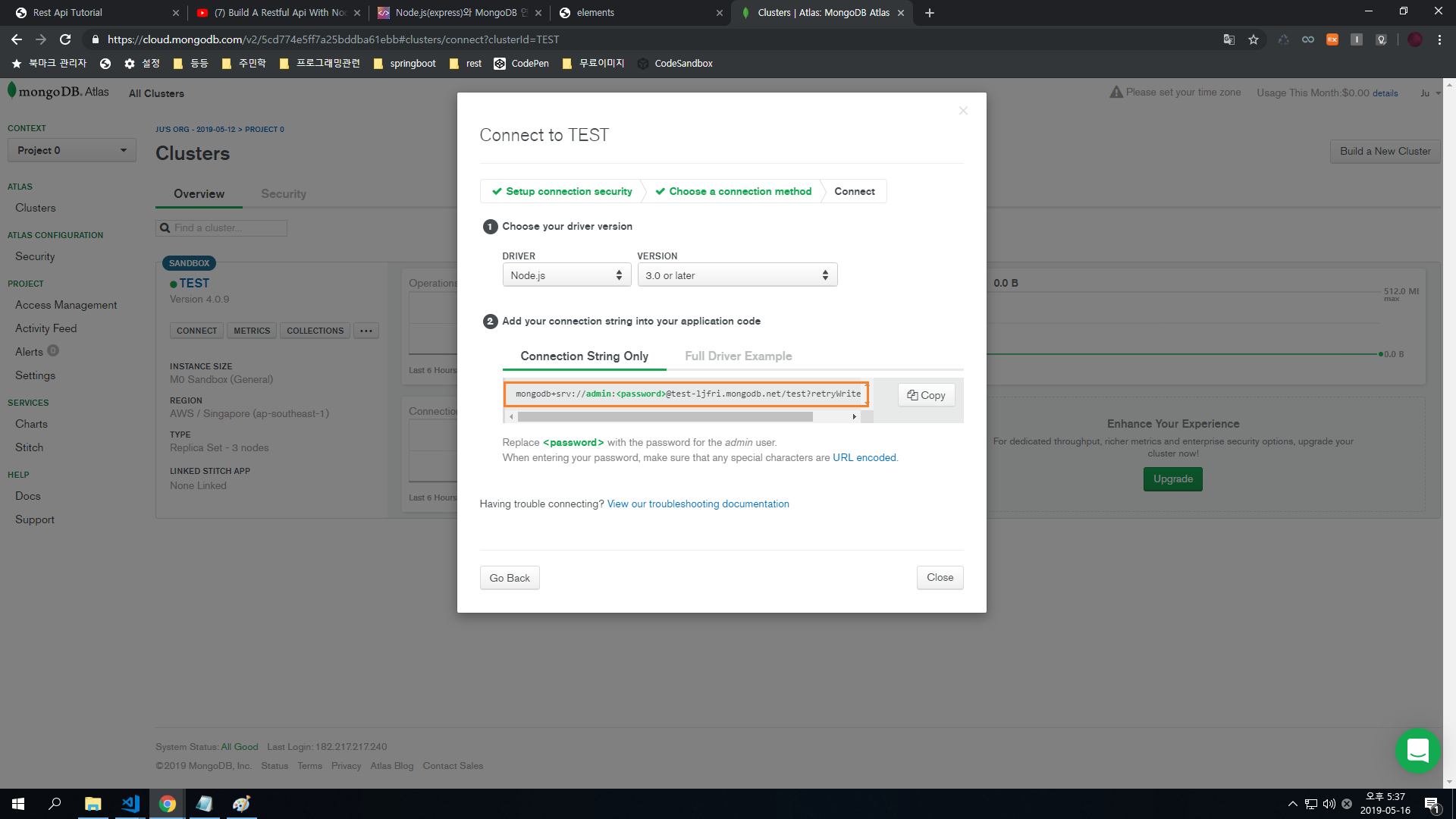Image resolution: width=1456 pixels, height=819 pixels.
Task: Open Windows Start menu
Action: pyautogui.click(x=18, y=804)
